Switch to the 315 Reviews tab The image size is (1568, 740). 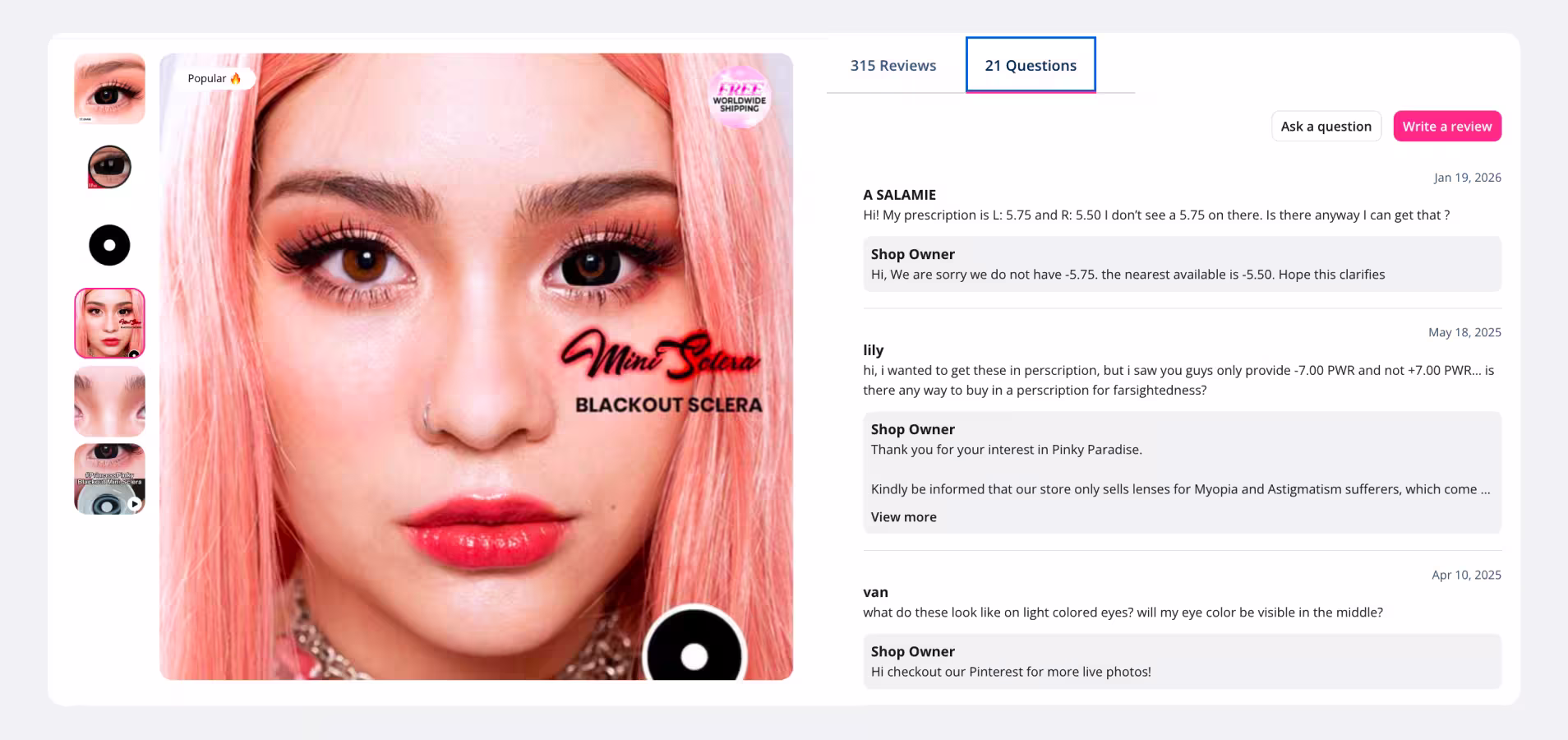[x=893, y=65]
